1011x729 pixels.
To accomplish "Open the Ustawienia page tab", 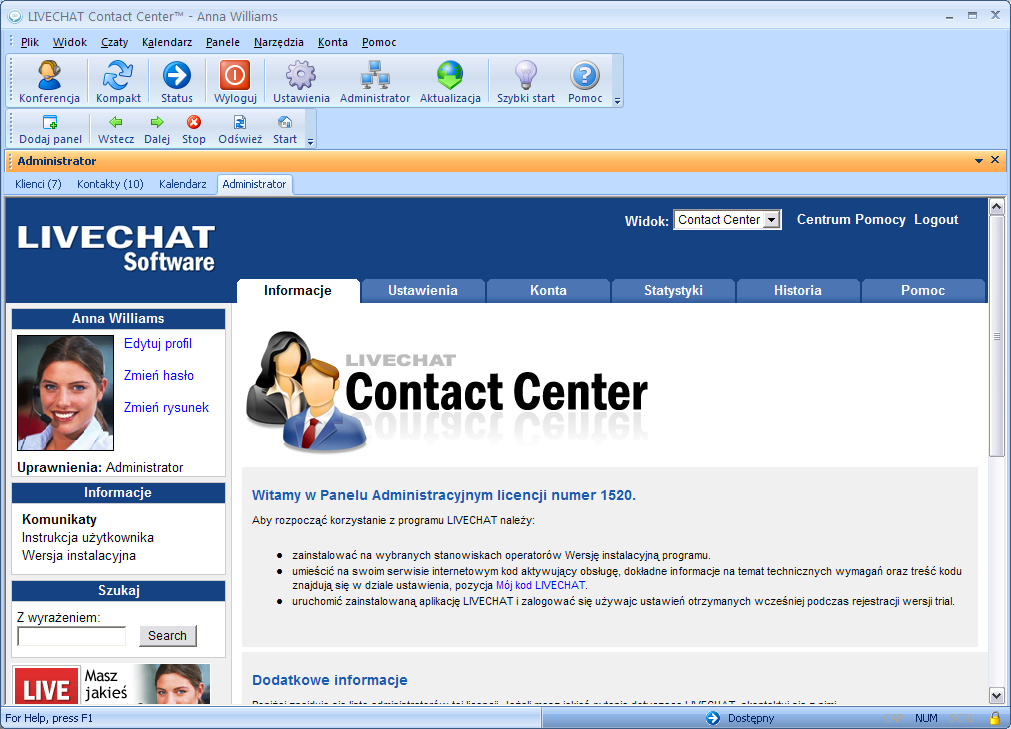I will 423,291.
